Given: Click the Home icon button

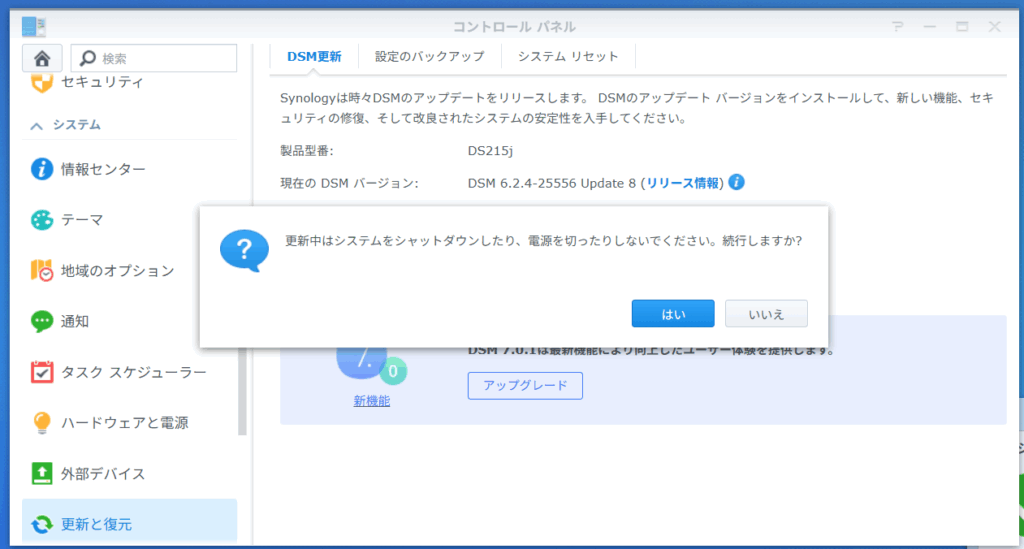Looking at the screenshot, I should pos(41,58).
